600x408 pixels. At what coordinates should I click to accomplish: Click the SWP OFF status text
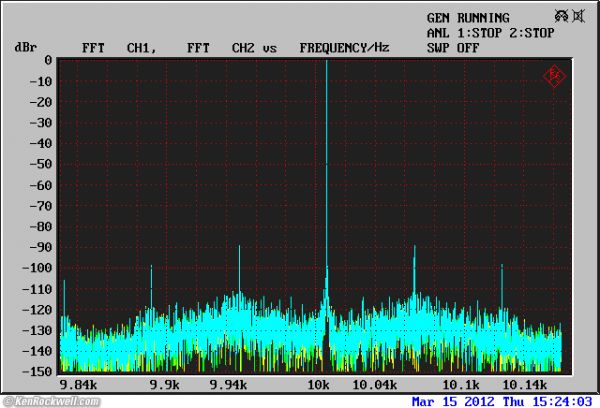coord(453,48)
